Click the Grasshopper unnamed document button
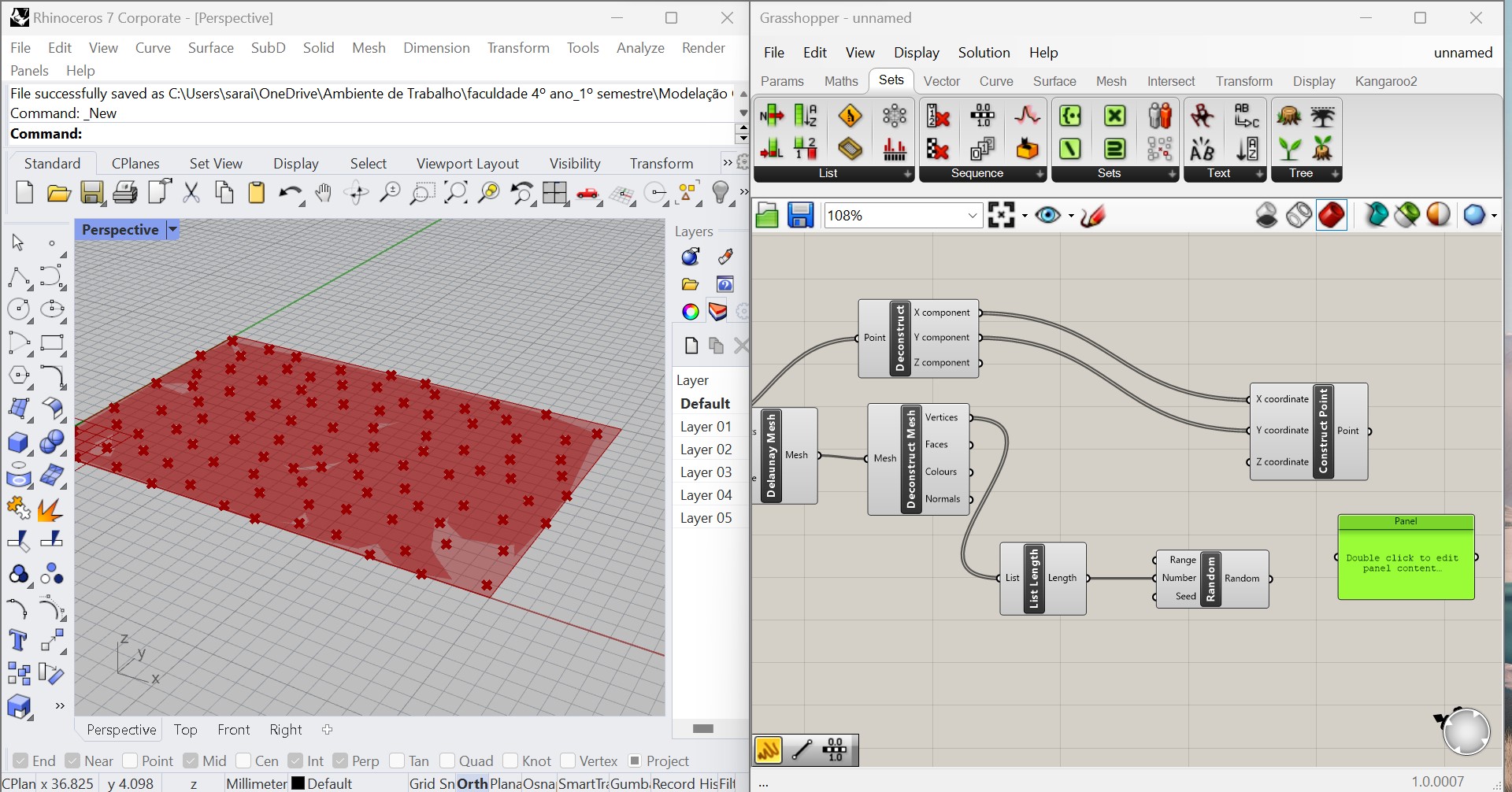The height and width of the screenshot is (792, 1512). (1462, 53)
